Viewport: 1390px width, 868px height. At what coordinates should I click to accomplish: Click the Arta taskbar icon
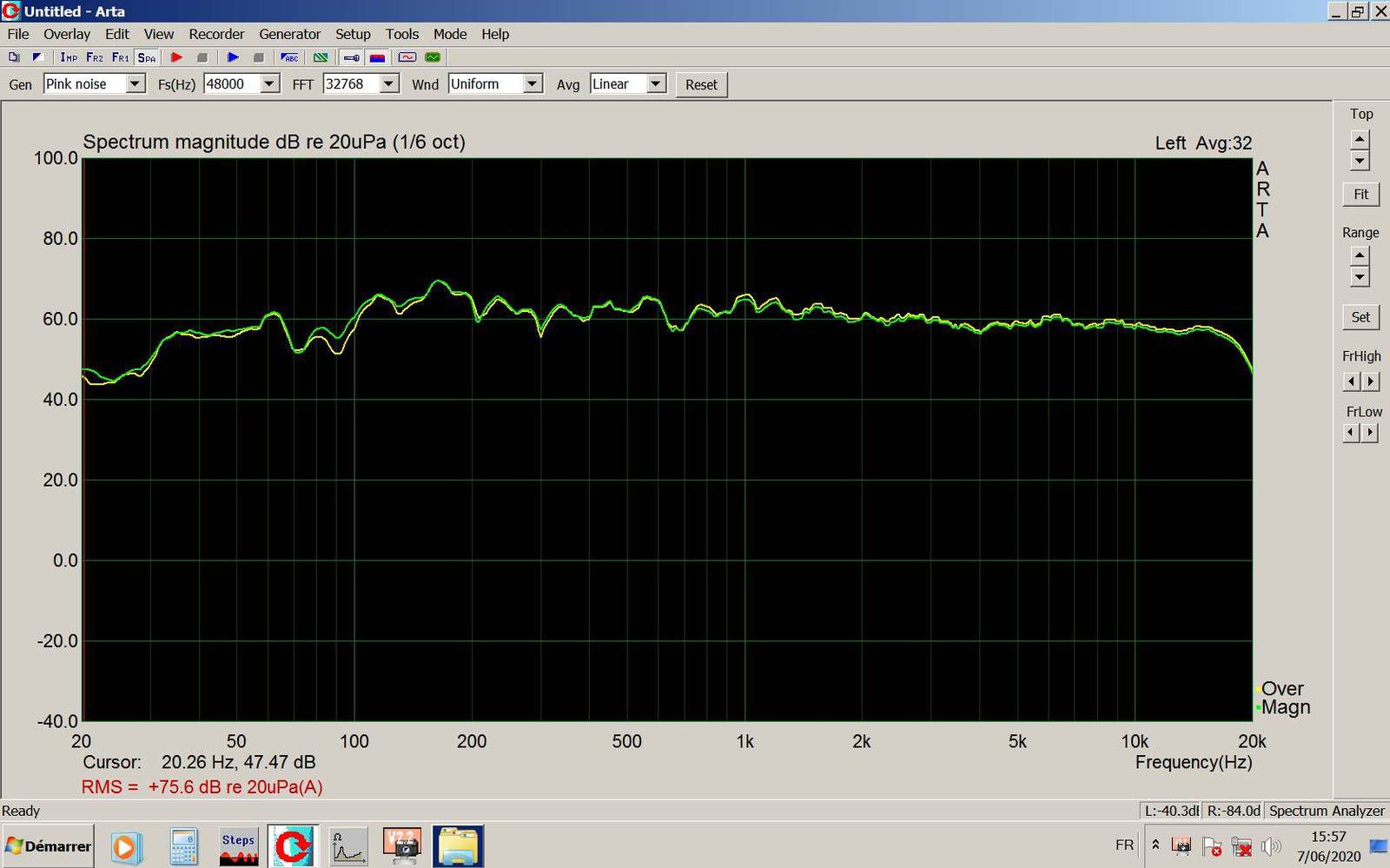pos(294,846)
